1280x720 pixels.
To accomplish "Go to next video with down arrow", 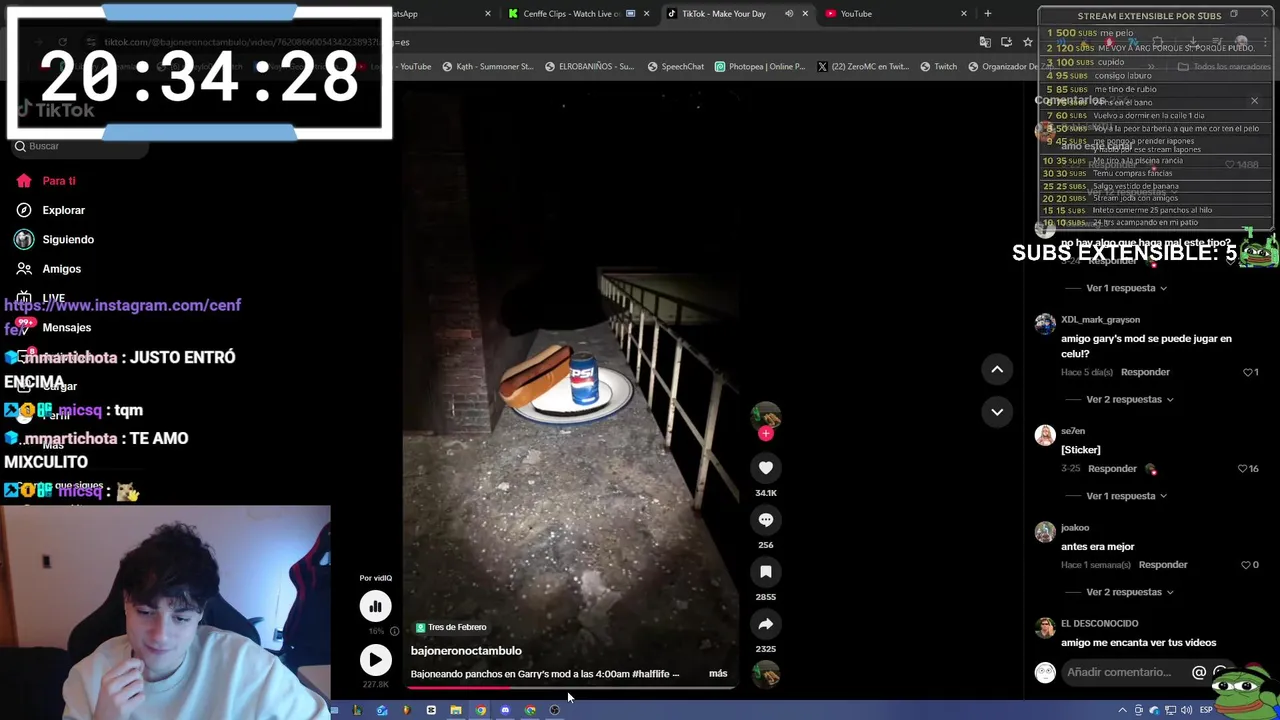I will pos(997,411).
